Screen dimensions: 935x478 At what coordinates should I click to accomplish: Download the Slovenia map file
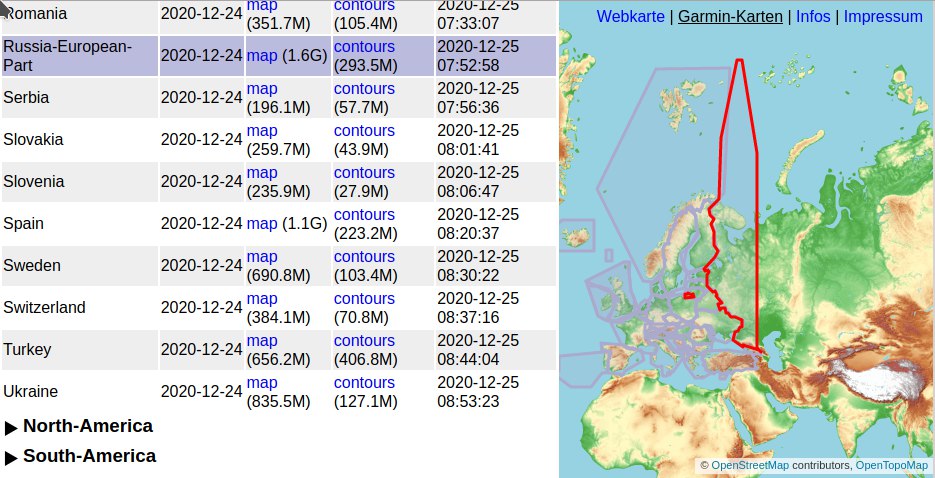[x=262, y=173]
